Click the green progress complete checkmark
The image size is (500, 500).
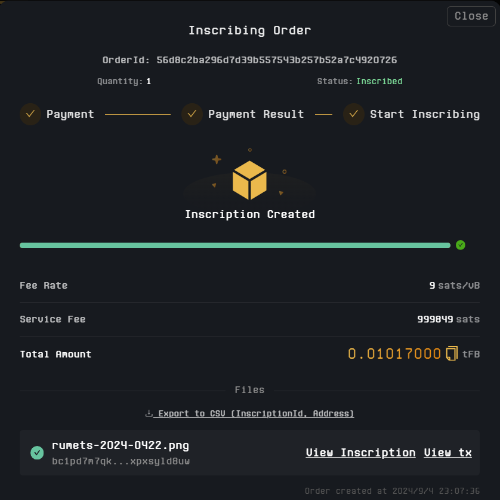pyautogui.click(x=461, y=245)
